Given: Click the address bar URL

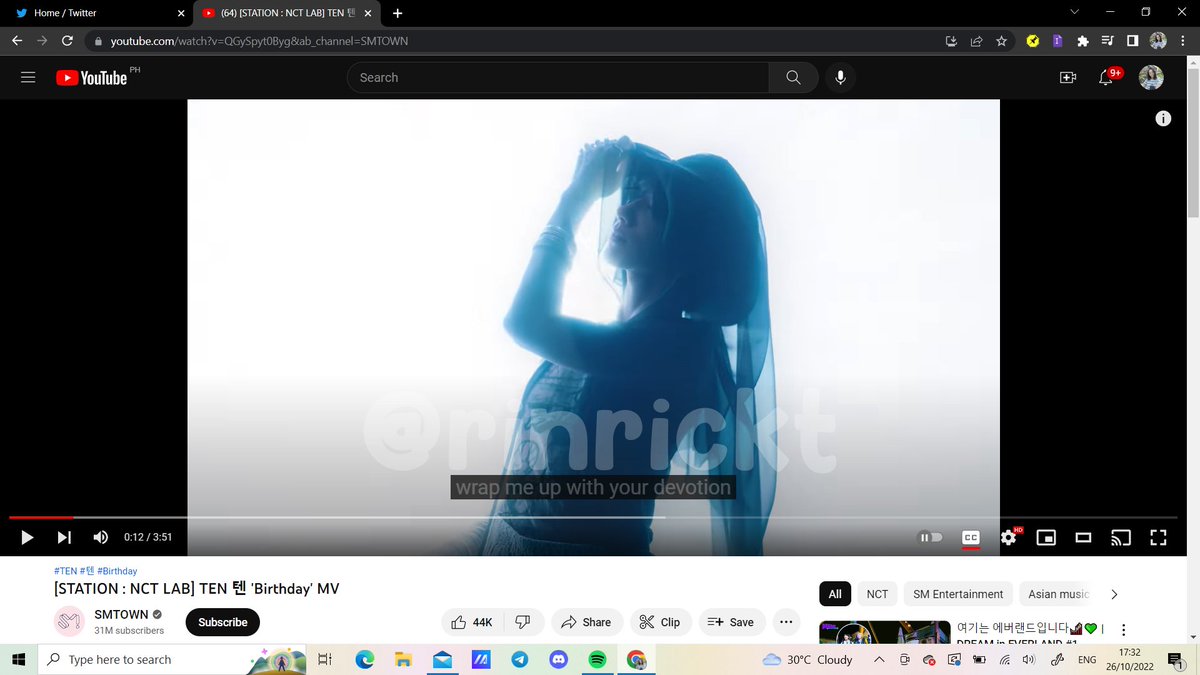Looking at the screenshot, I should click(x=259, y=41).
